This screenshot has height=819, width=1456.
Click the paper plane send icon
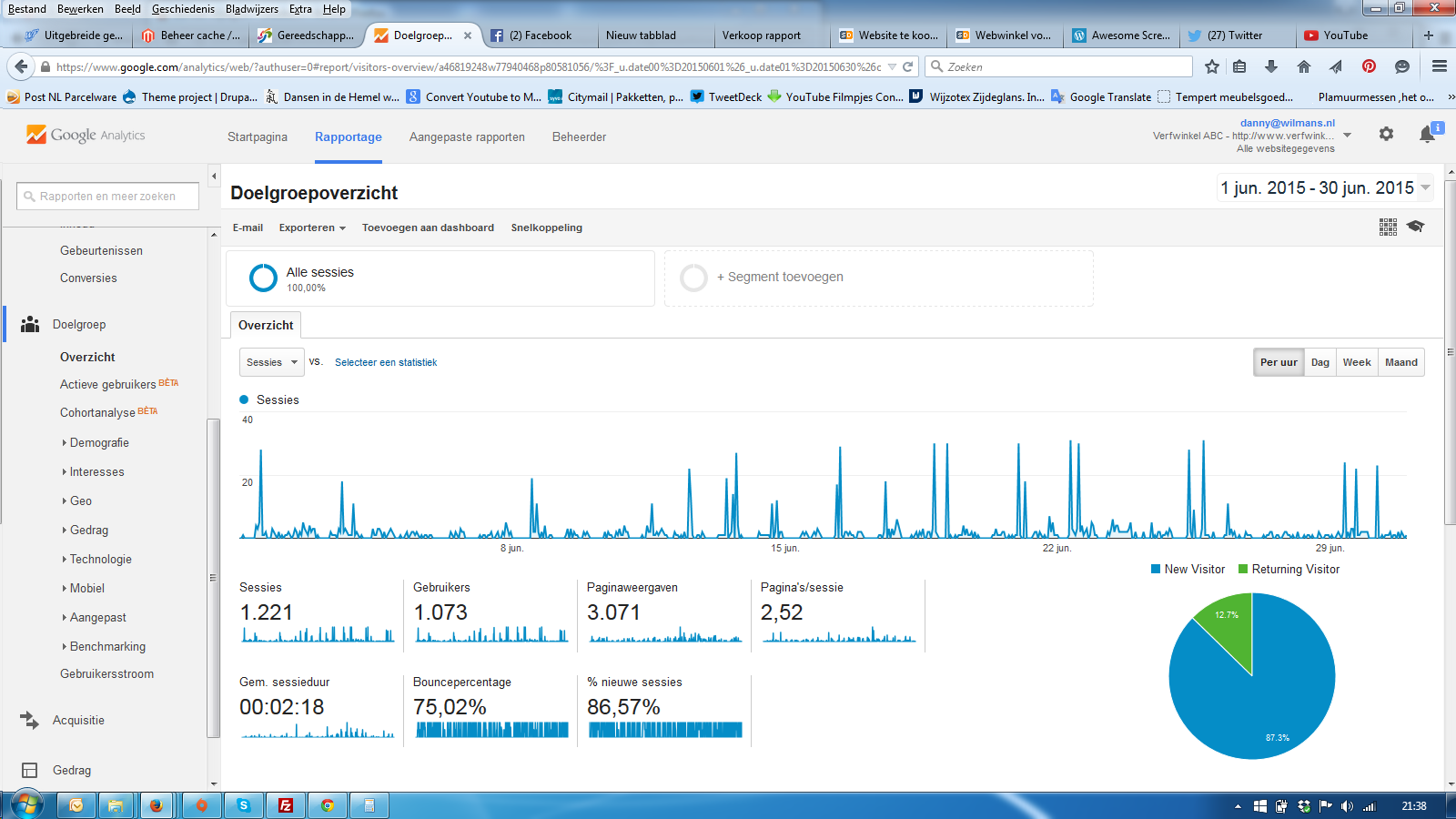(1336, 66)
